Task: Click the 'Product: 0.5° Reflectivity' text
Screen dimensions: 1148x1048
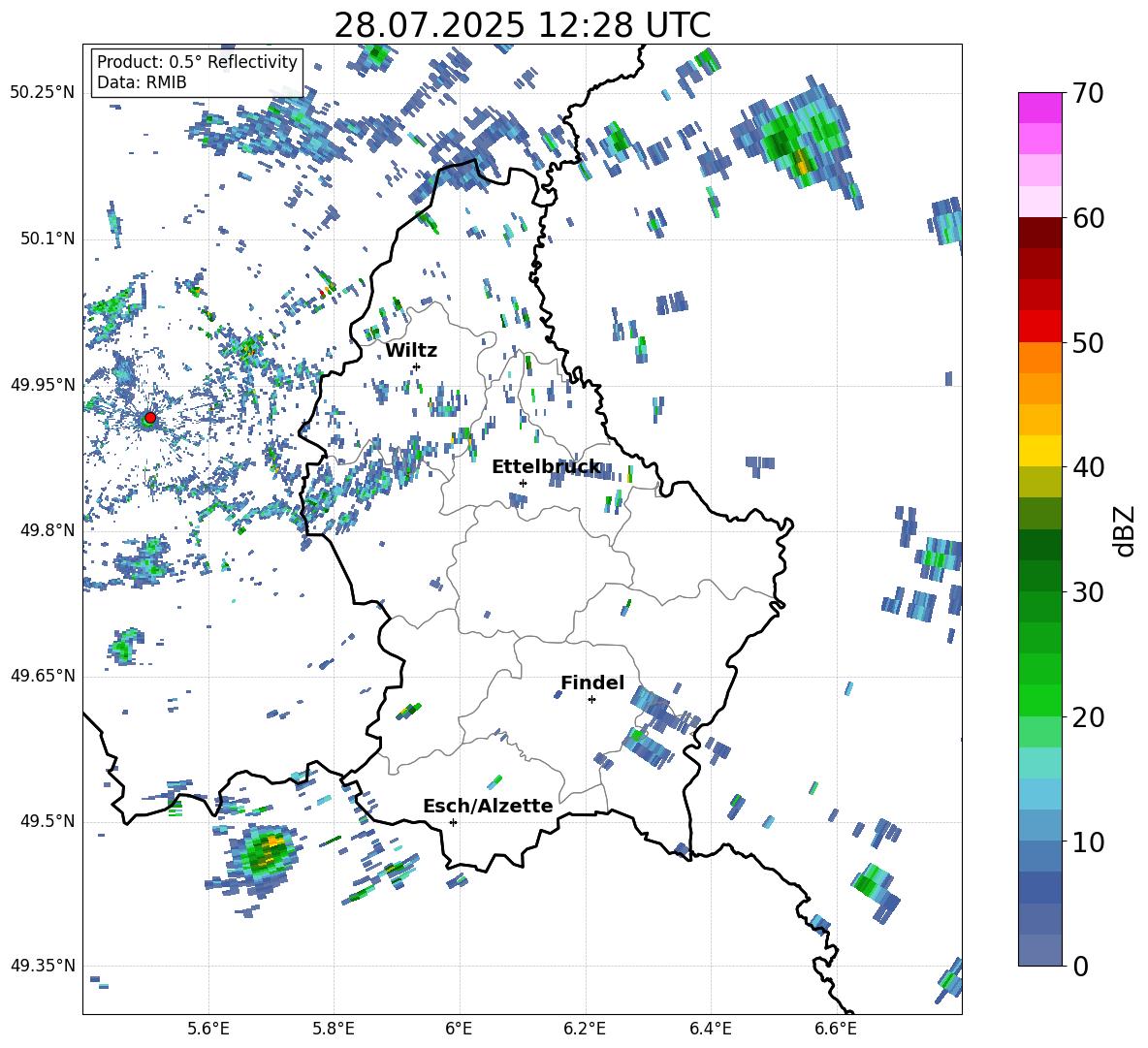Action: [x=197, y=62]
